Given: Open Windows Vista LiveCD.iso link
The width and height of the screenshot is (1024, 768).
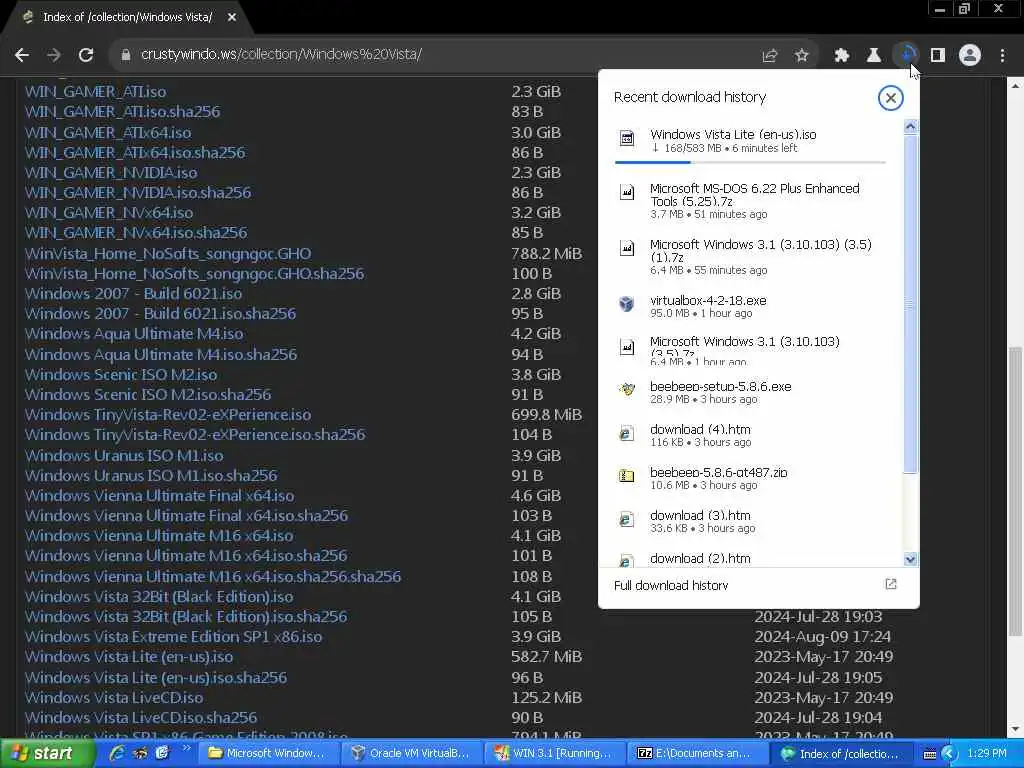Looking at the screenshot, I should (x=114, y=697).
